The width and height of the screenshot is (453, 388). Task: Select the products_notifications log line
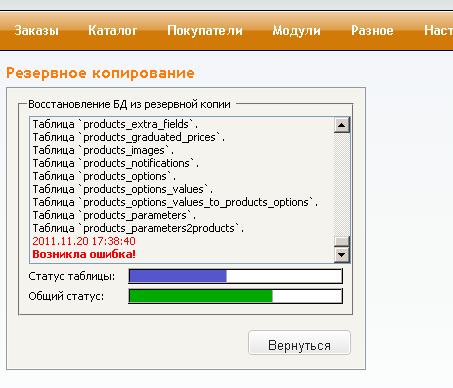click(x=116, y=163)
